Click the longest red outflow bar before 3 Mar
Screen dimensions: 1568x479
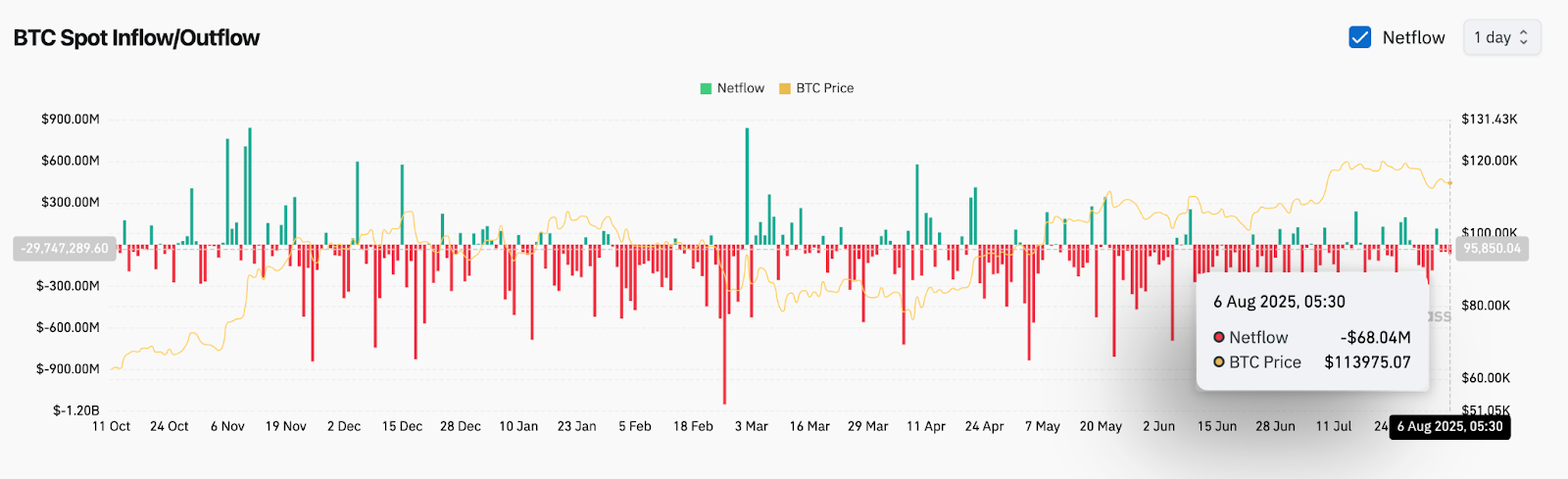pos(724,323)
